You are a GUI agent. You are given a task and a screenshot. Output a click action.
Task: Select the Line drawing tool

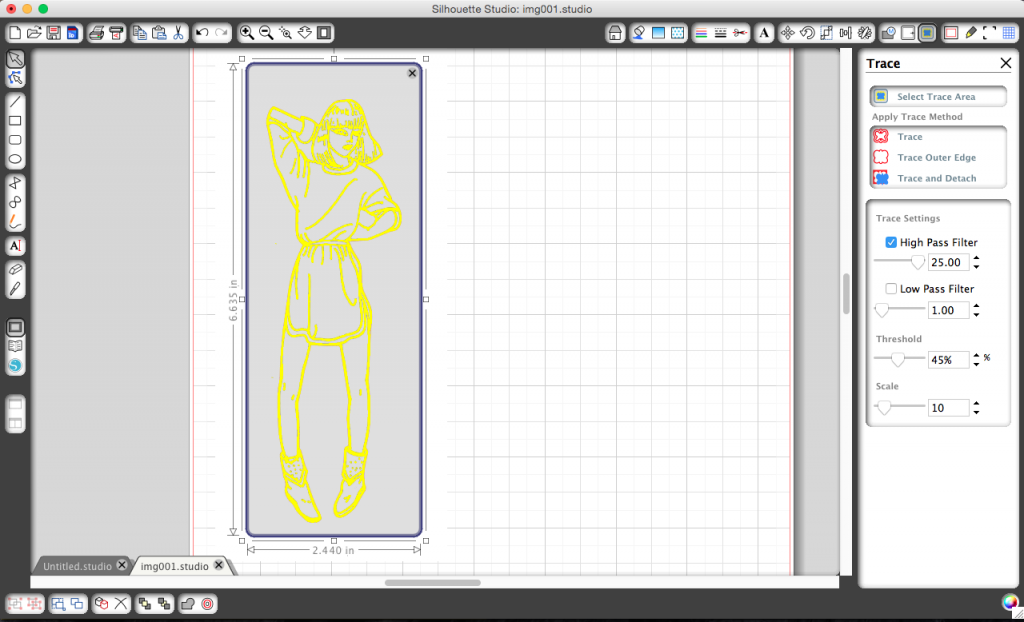point(15,102)
